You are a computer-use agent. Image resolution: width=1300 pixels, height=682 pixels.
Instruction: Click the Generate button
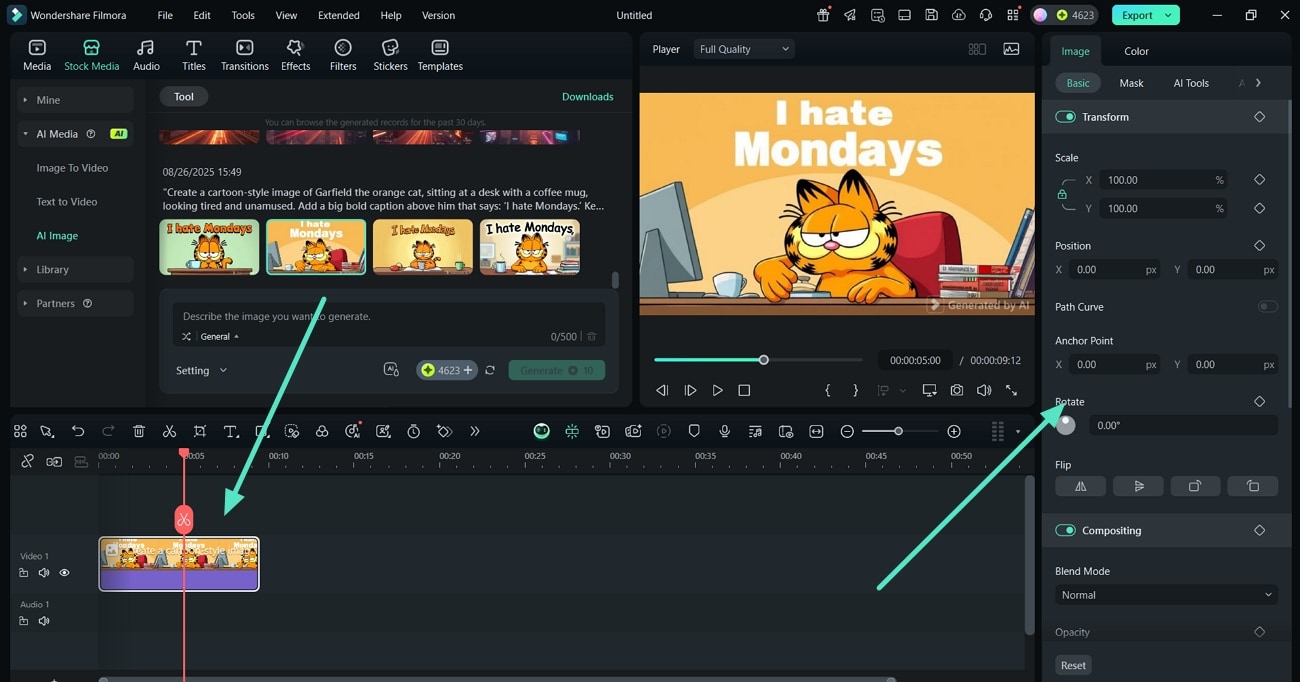pyautogui.click(x=556, y=370)
